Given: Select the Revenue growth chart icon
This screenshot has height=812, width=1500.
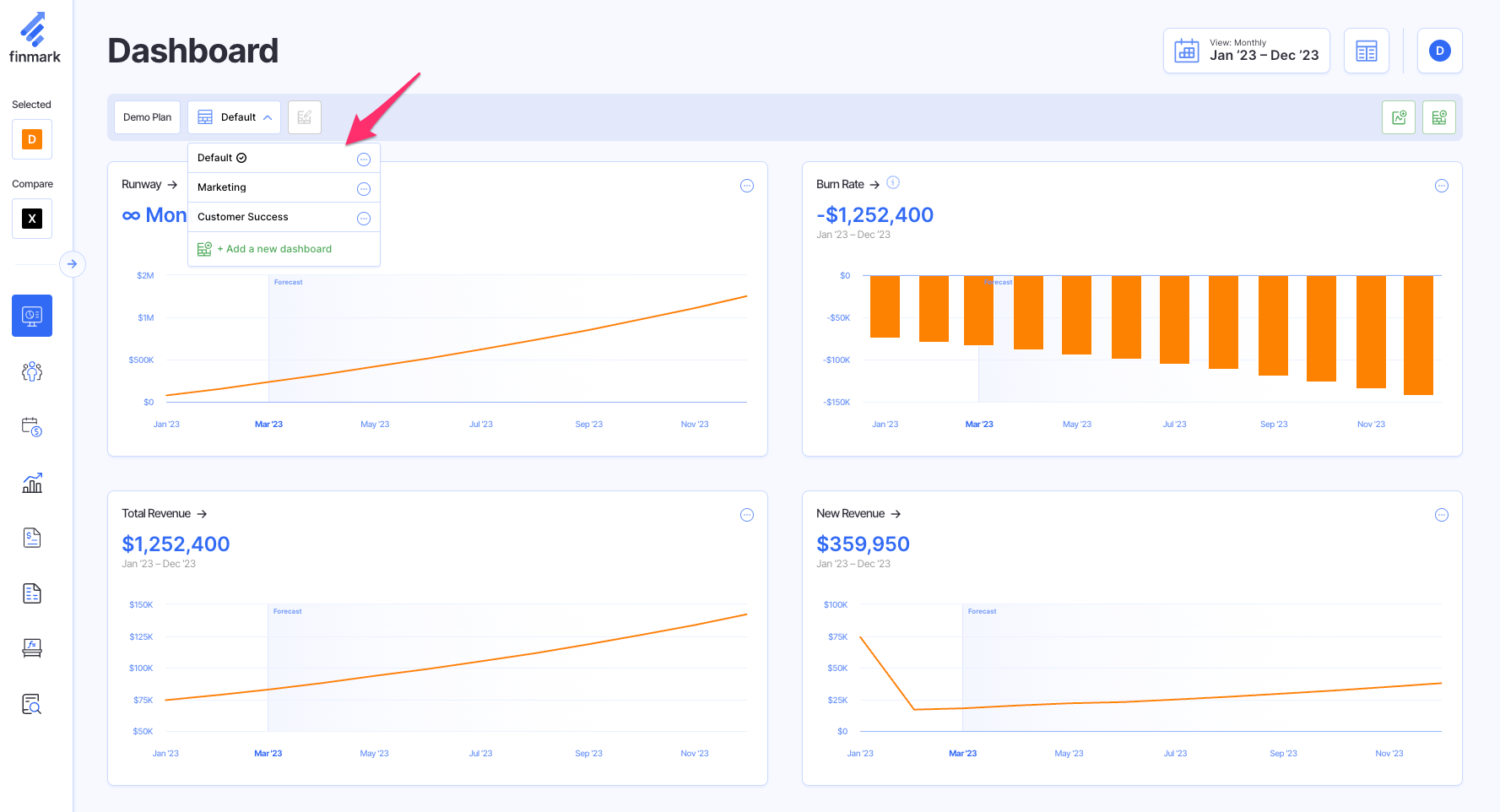Looking at the screenshot, I should point(31,482).
